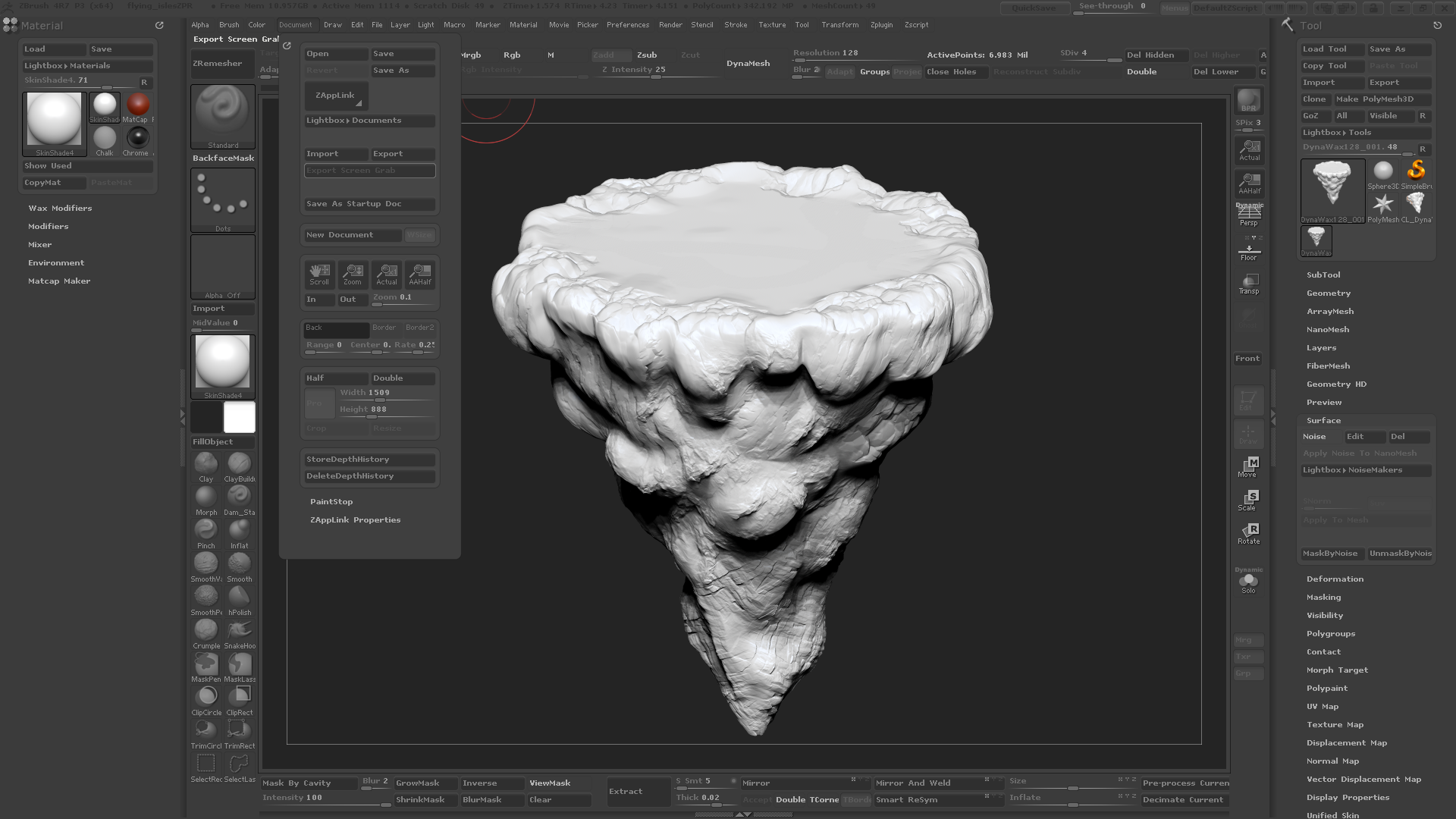Click the Zoom icon in Document panel
The height and width of the screenshot is (819, 1456).
[x=353, y=275]
